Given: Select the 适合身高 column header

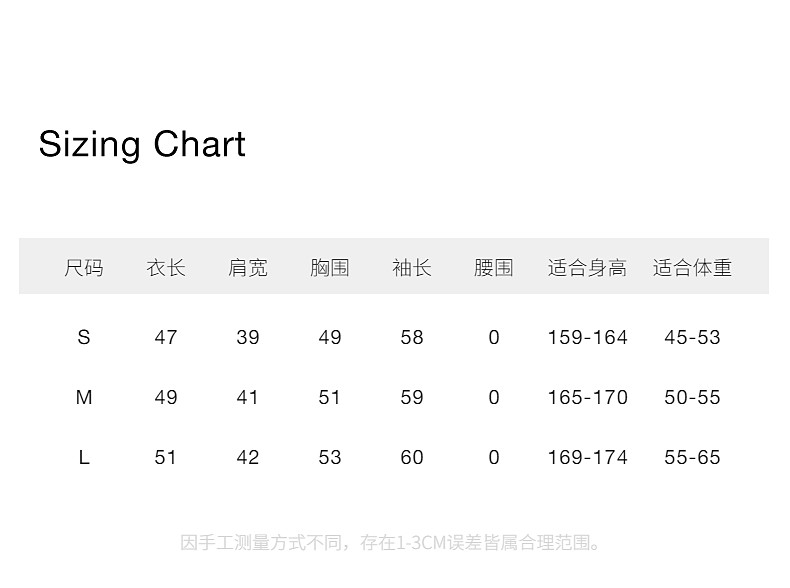Looking at the screenshot, I should [x=587, y=268].
